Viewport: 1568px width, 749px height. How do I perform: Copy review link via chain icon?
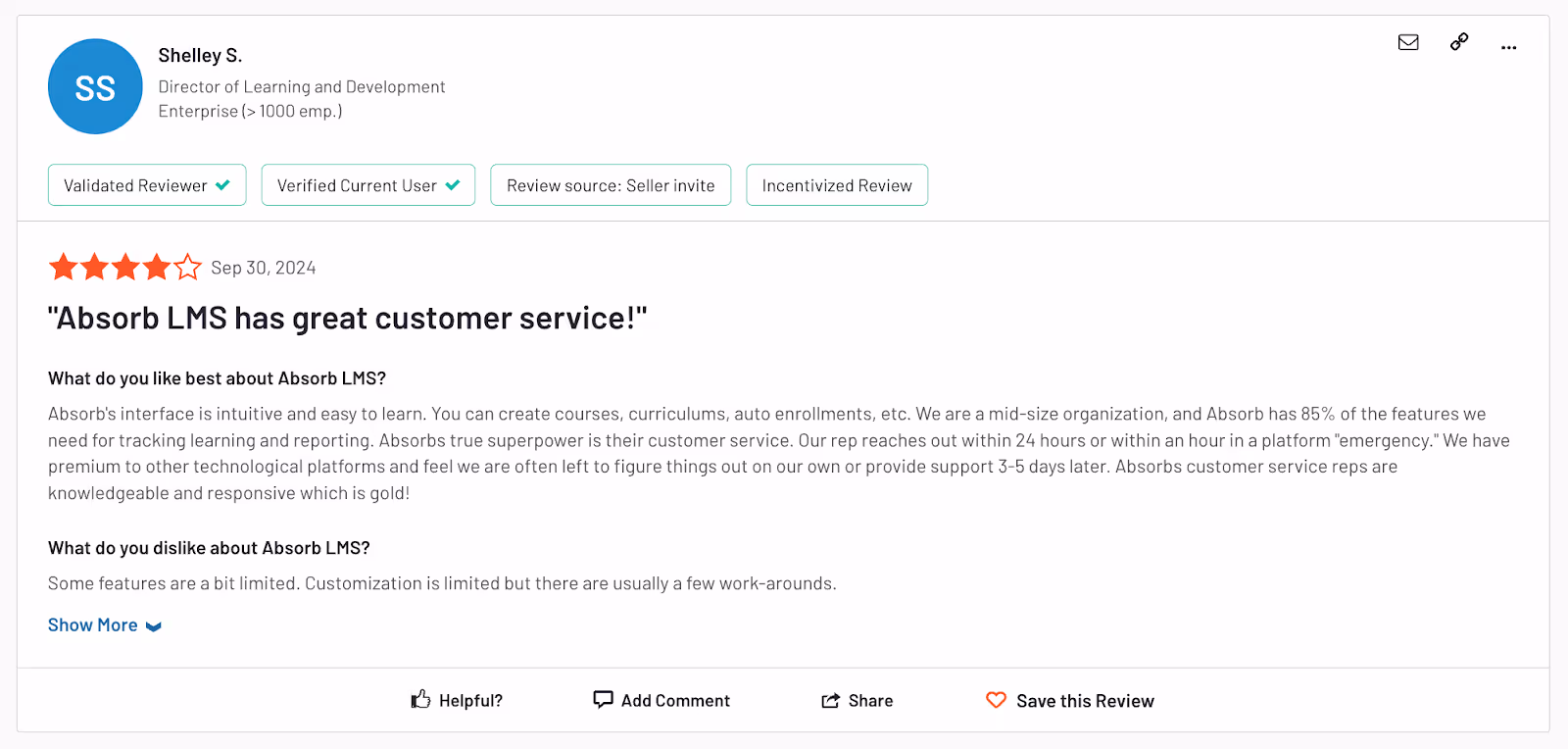[x=1459, y=42]
